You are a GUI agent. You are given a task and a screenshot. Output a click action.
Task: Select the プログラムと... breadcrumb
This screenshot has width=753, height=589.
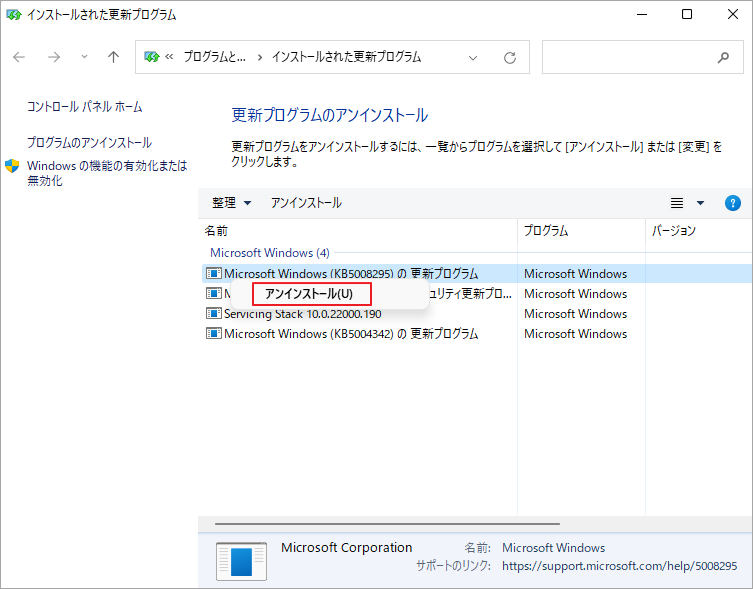214,57
